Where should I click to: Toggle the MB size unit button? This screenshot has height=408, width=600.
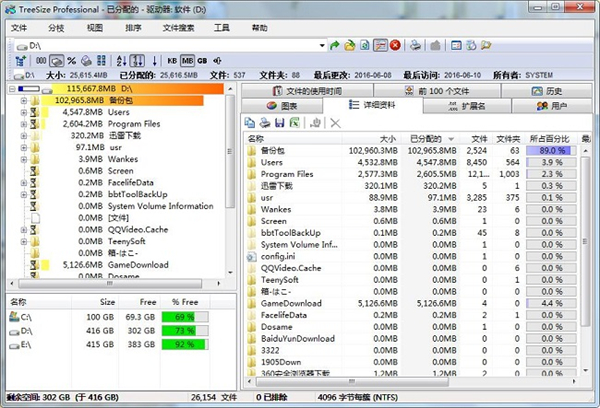[189, 61]
